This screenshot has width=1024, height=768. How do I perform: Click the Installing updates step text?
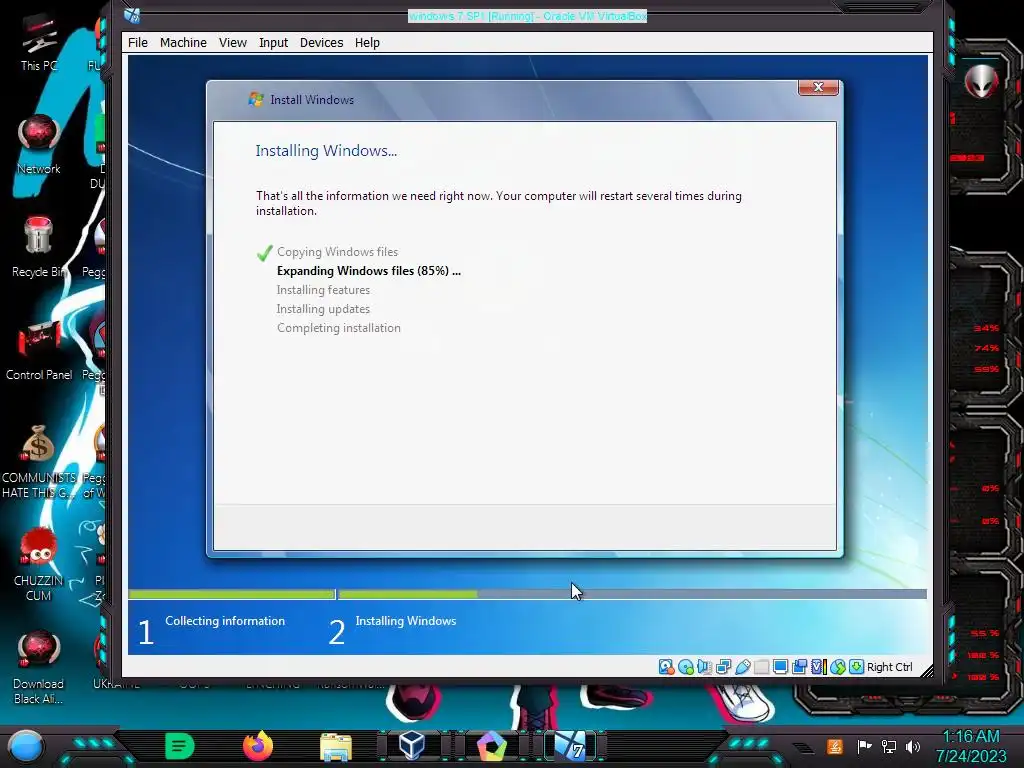pos(323,309)
